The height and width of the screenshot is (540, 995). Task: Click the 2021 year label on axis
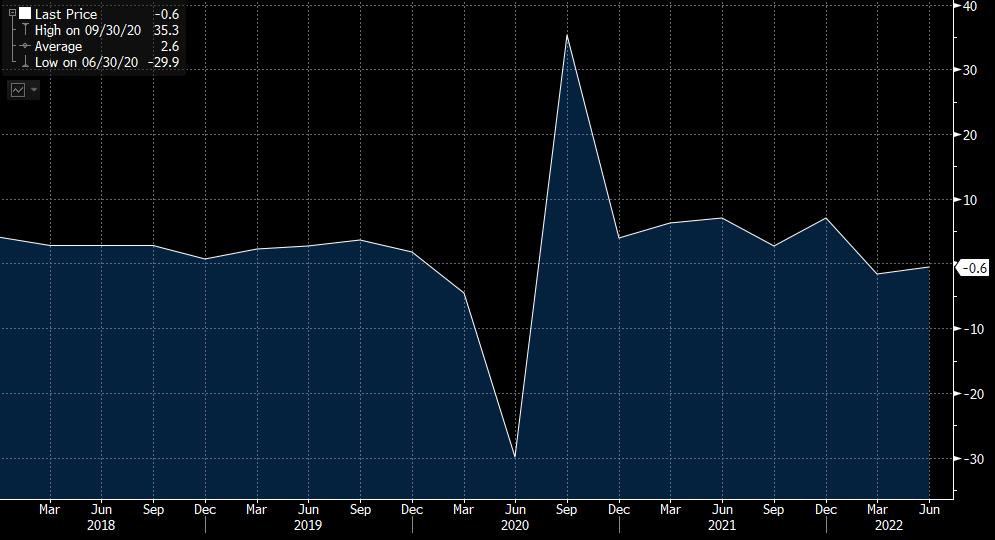[x=722, y=525]
